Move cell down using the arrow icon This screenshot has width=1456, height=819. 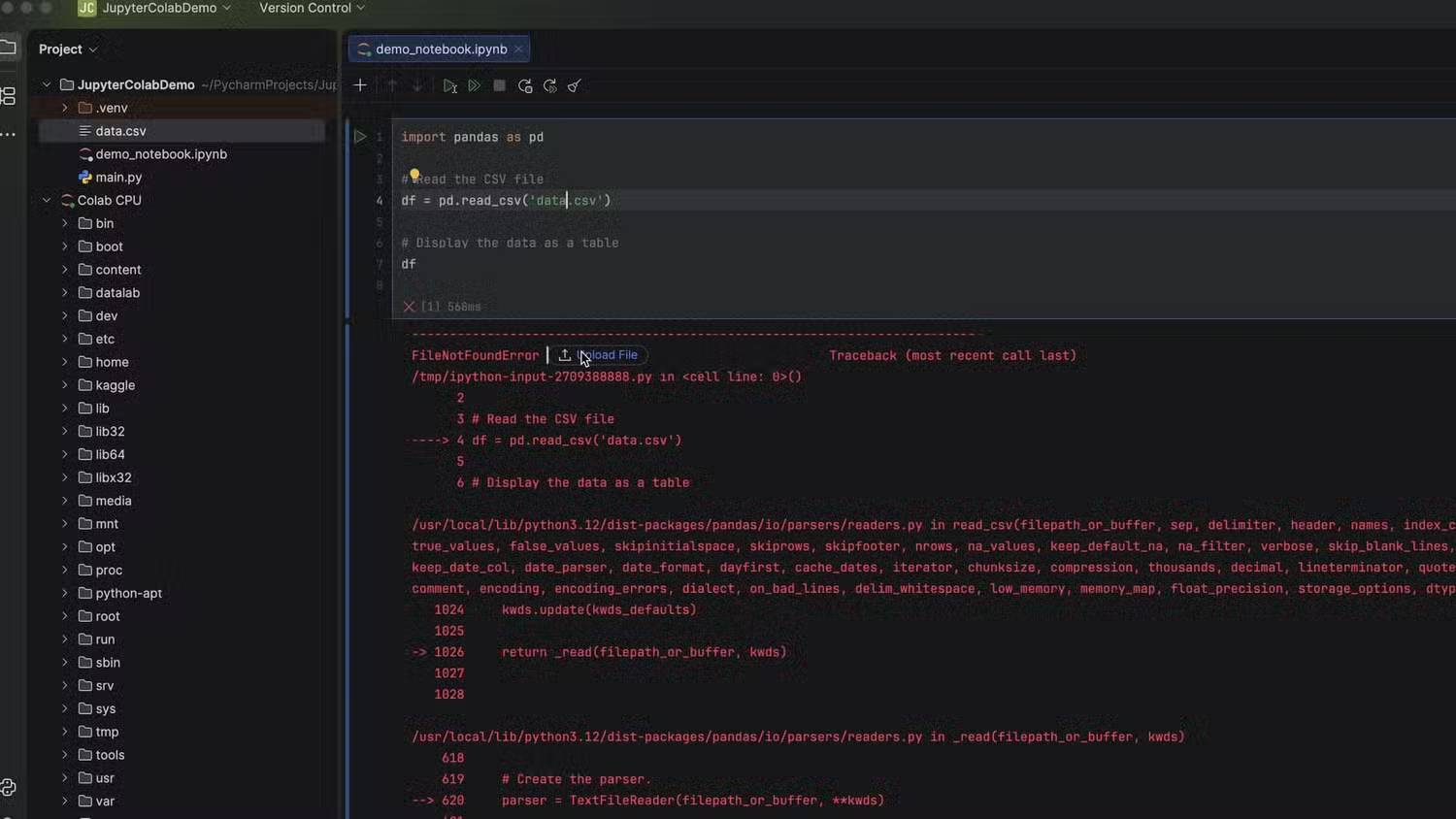(x=416, y=85)
